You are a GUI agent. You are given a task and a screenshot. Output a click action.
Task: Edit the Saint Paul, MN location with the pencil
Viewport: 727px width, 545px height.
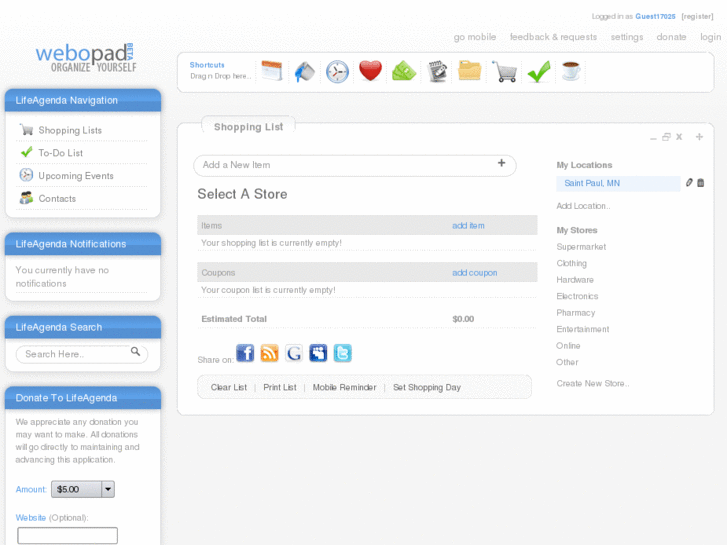[x=689, y=183]
